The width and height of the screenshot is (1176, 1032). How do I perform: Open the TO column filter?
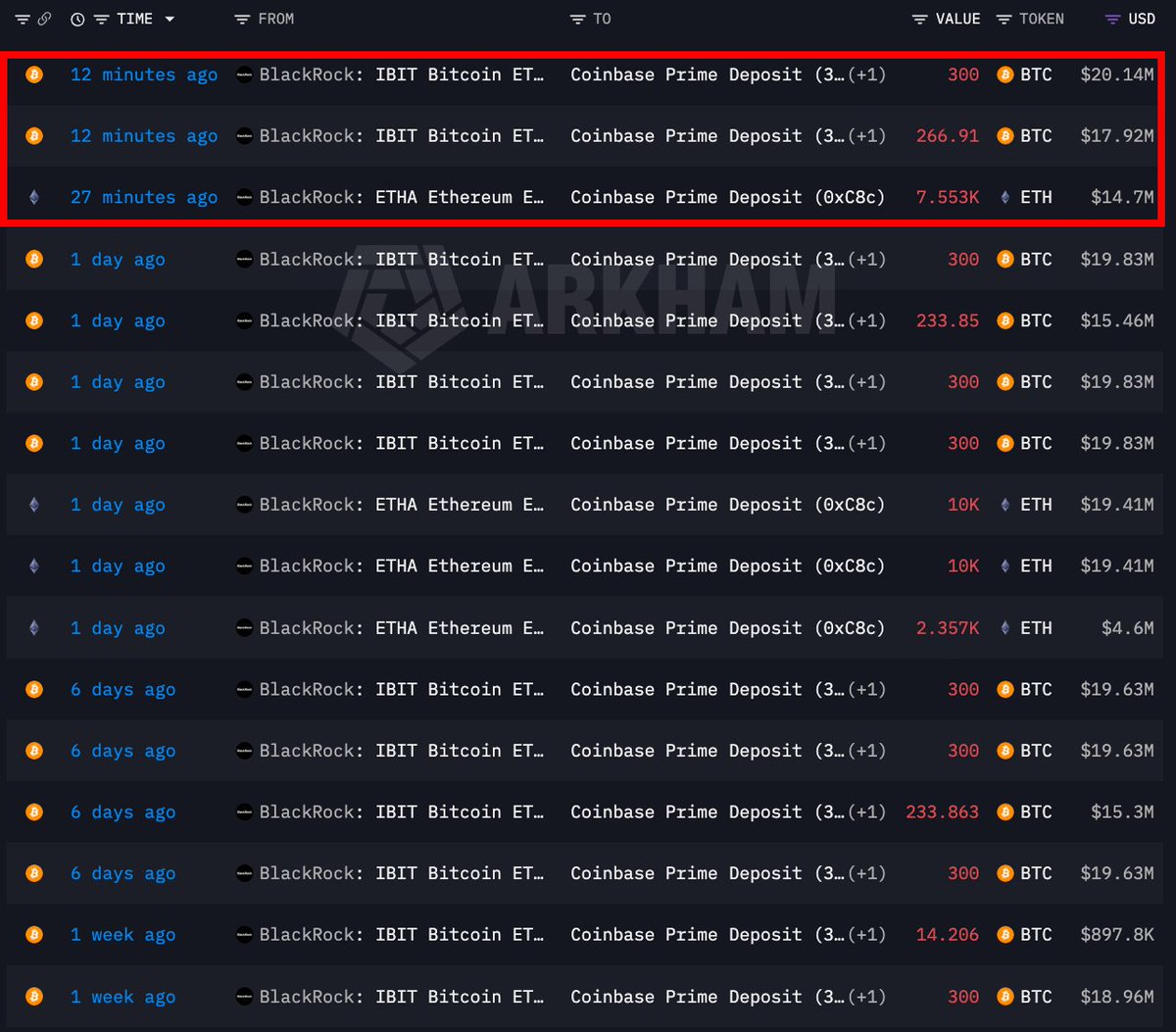[x=579, y=19]
